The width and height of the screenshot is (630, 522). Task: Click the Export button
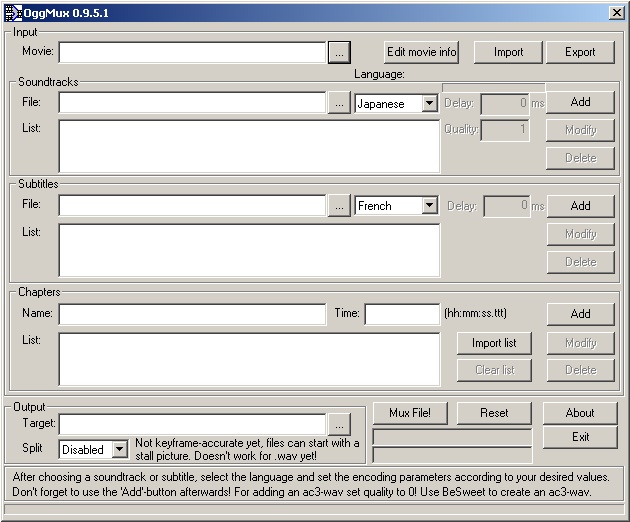point(580,52)
